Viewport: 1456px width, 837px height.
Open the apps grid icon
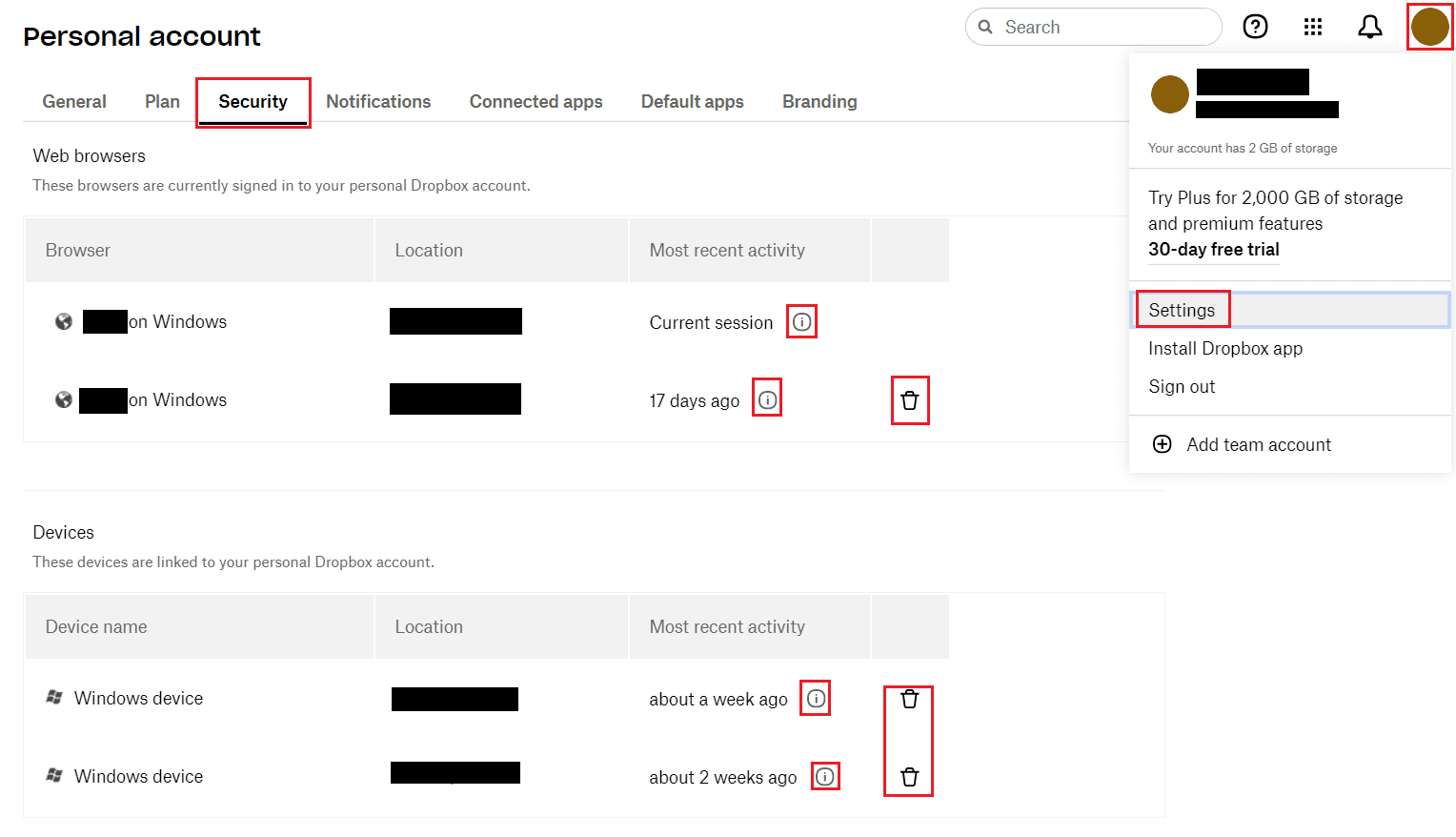click(1313, 27)
